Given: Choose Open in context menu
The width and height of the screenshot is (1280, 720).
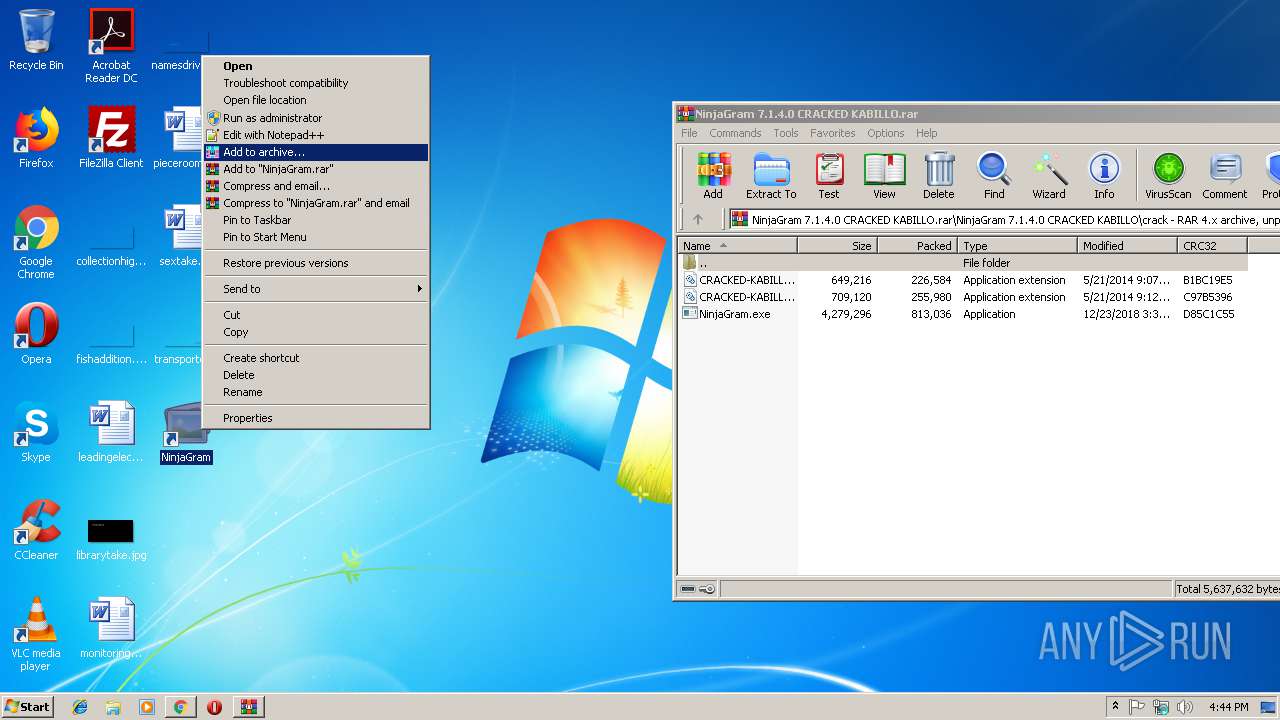Looking at the screenshot, I should pos(316,66).
